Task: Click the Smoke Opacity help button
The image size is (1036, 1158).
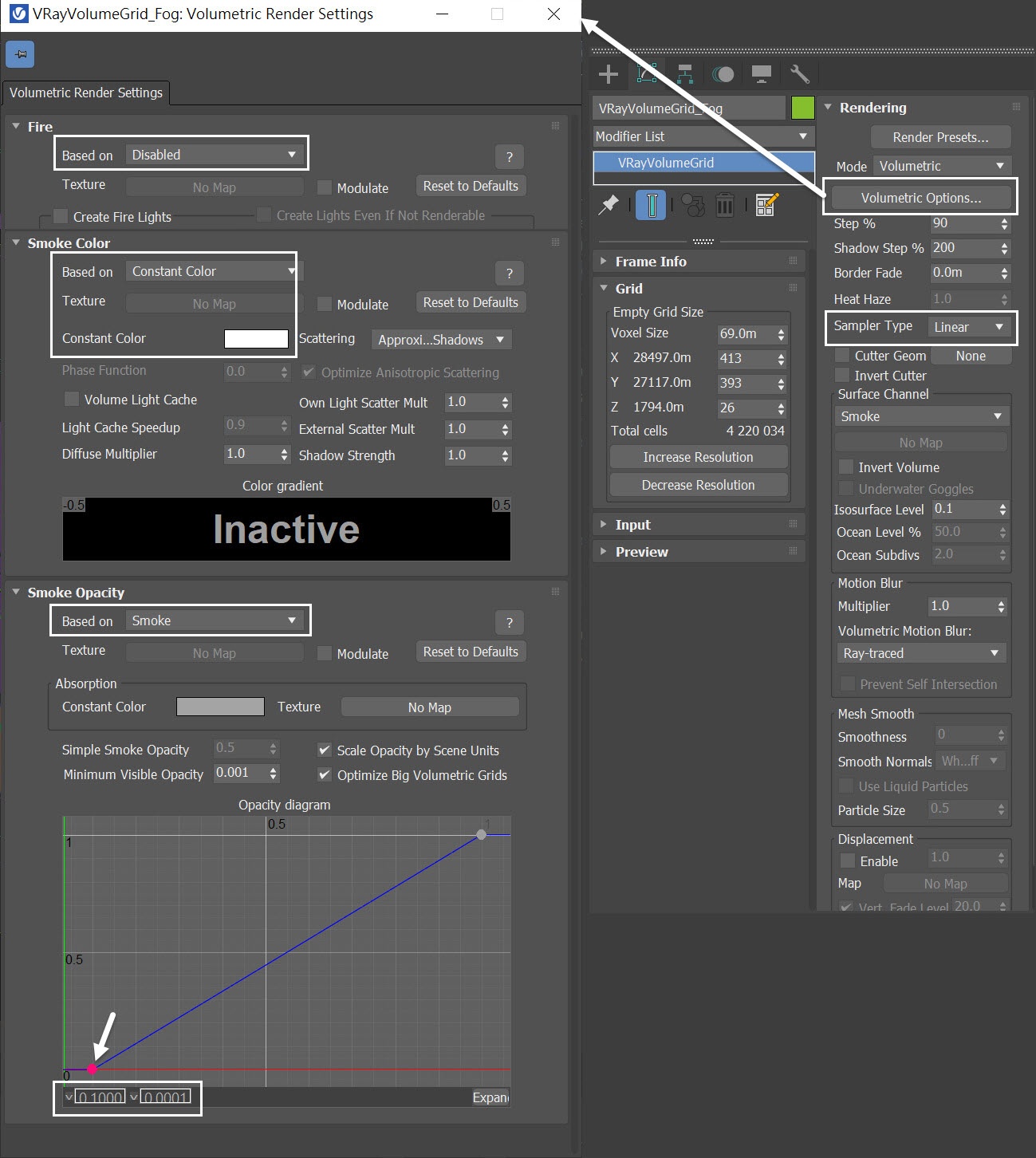Action: point(510,623)
